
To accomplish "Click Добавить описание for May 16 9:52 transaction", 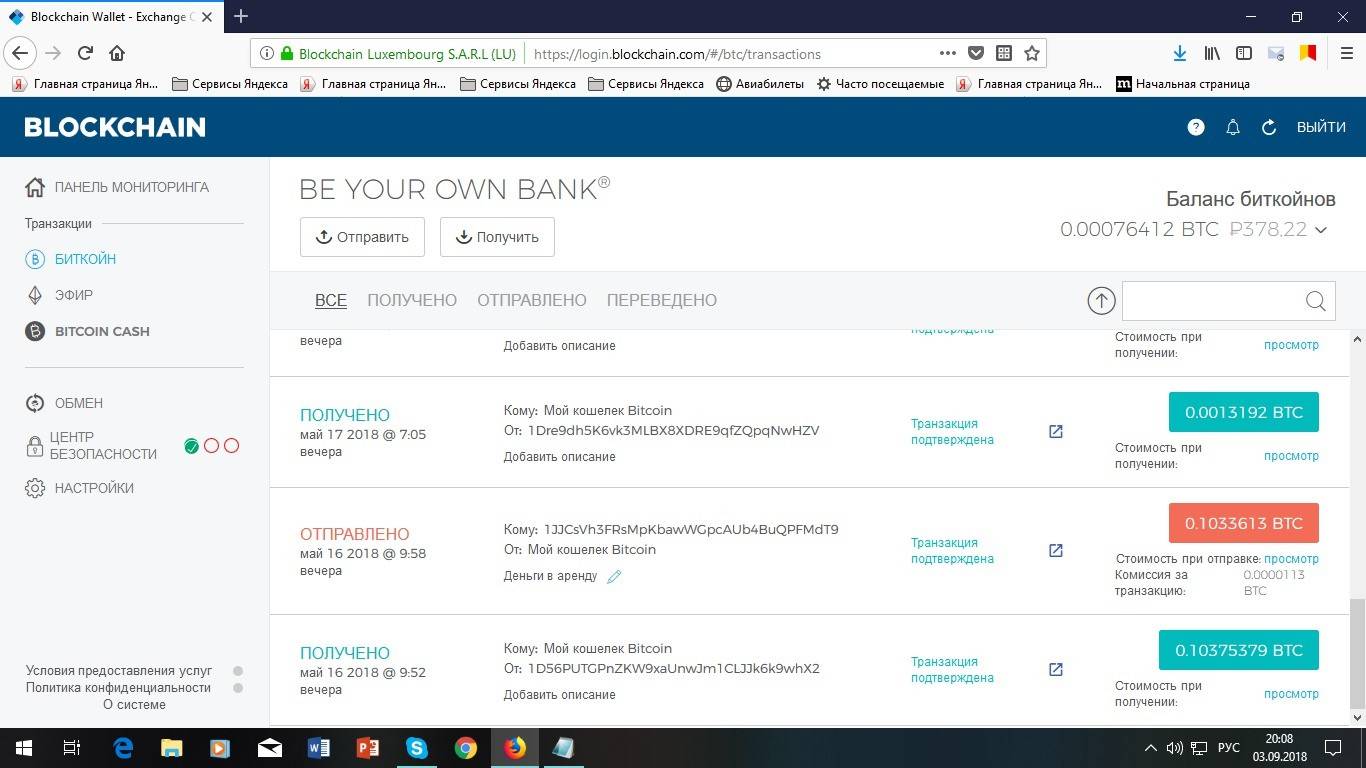I will [x=560, y=694].
